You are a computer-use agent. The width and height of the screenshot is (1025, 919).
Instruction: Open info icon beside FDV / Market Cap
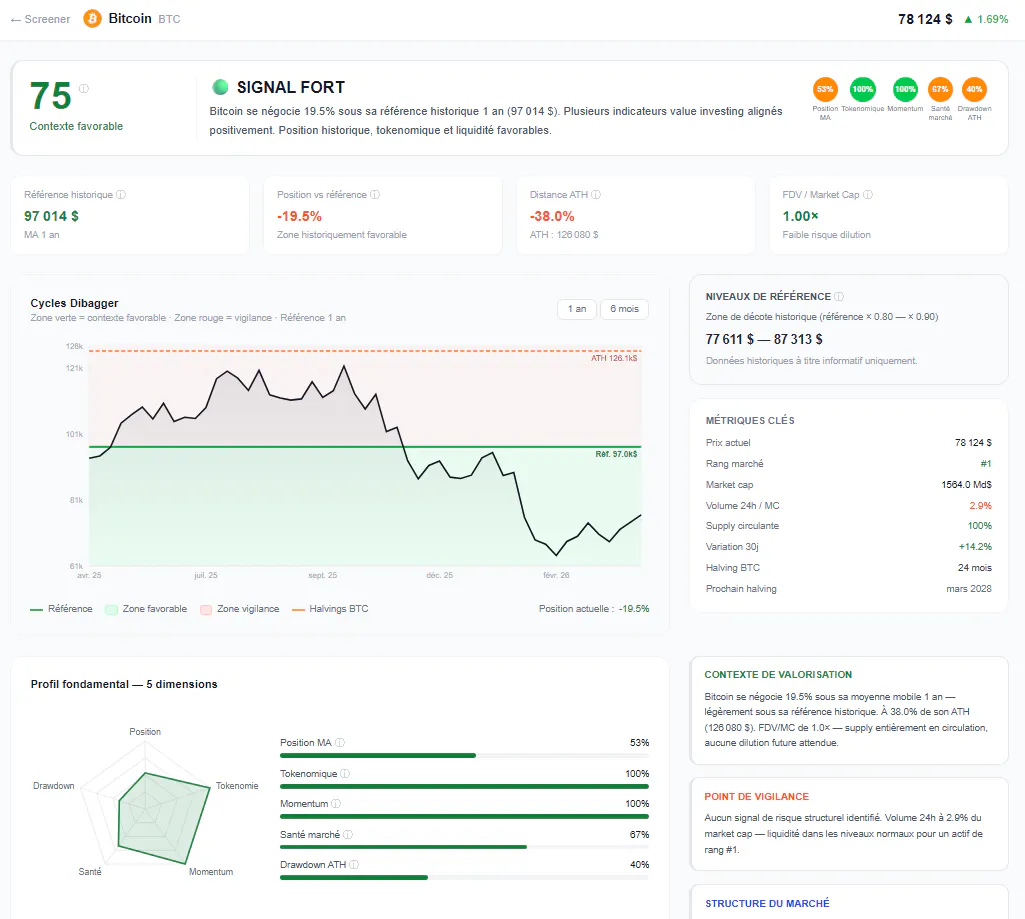click(868, 195)
